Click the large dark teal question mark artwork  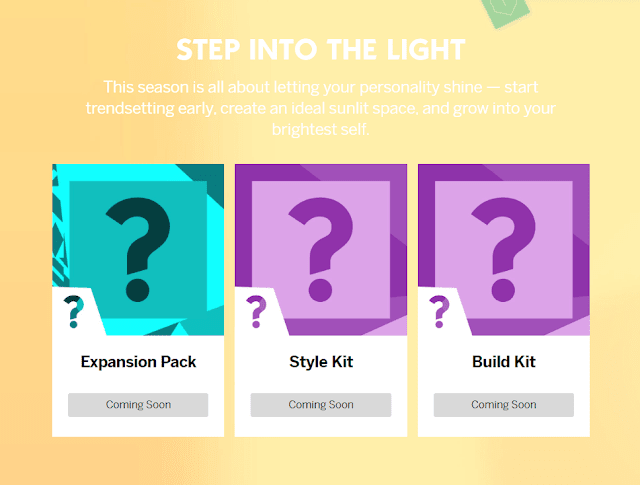tap(138, 249)
